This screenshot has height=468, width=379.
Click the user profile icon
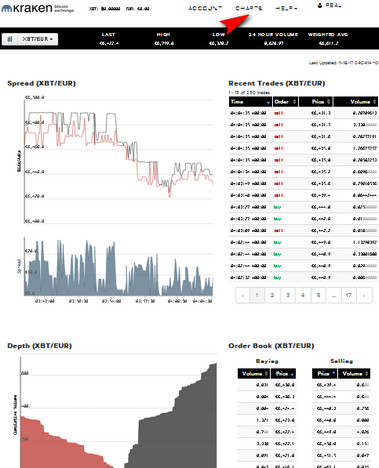click(x=320, y=5)
